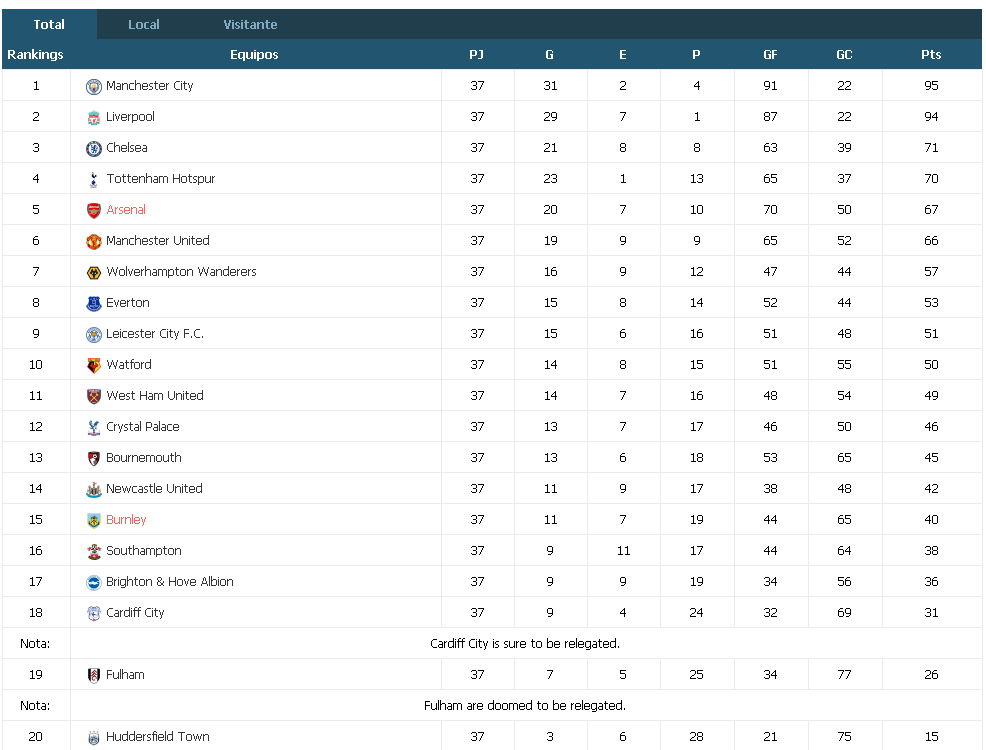Open Brighton & Hove Albion team link
This screenshot has width=986, height=750.
click(x=170, y=582)
